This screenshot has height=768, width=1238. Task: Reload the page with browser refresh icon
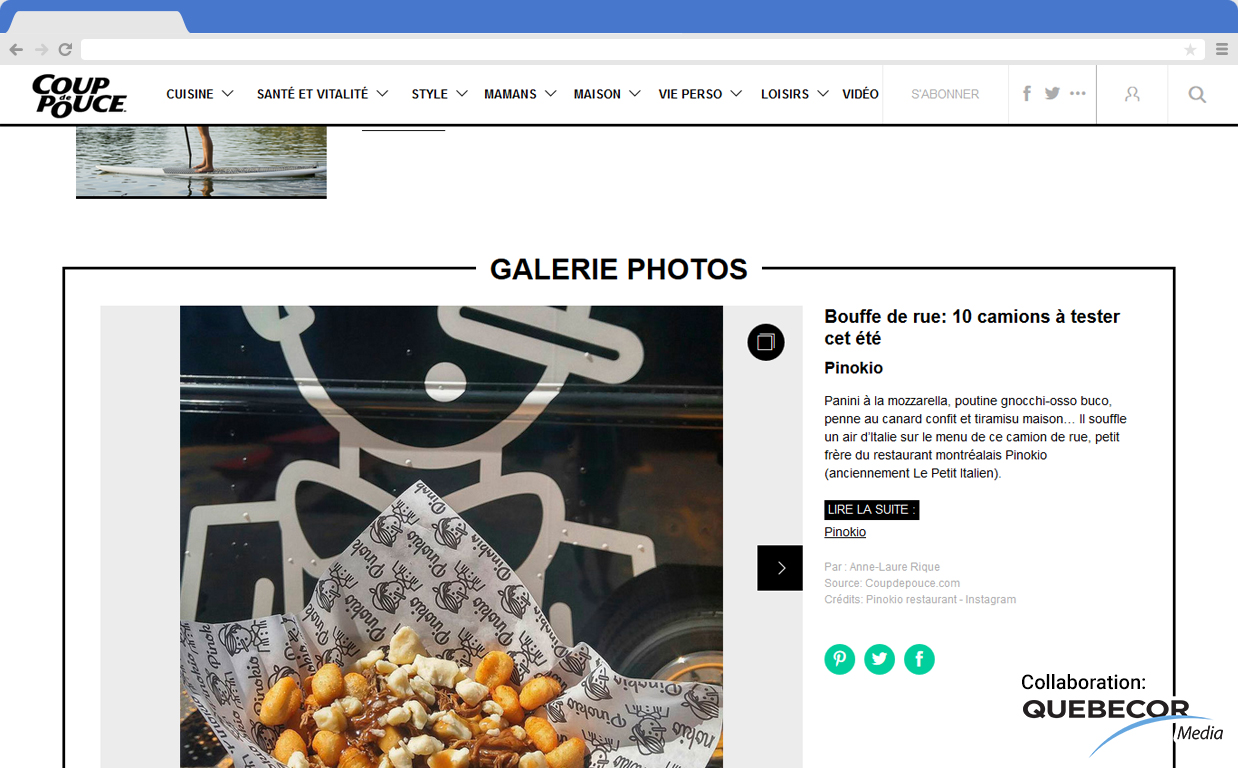[65, 49]
